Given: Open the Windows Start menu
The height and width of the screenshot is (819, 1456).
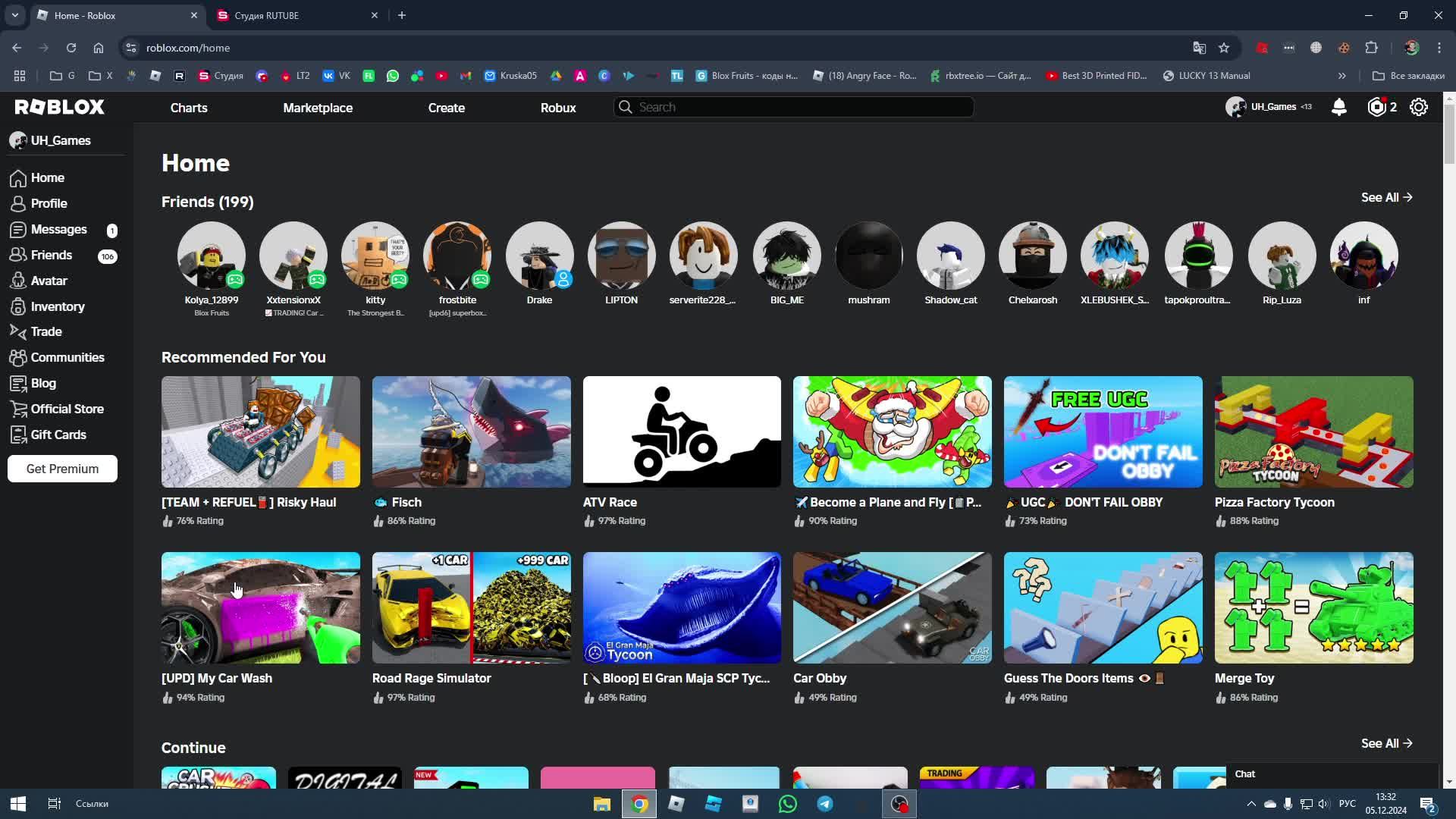Looking at the screenshot, I should pyautogui.click(x=18, y=804).
